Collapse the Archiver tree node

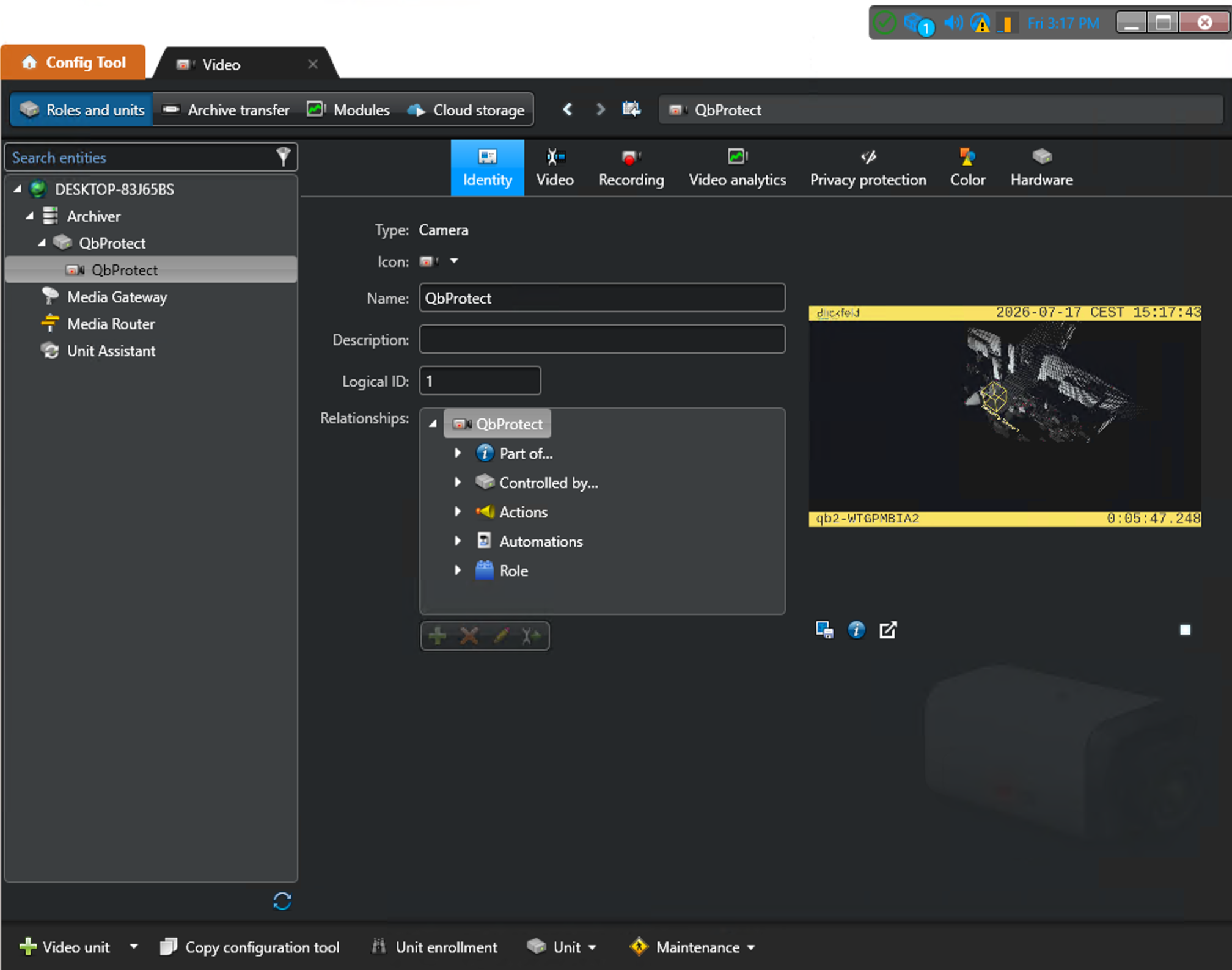click(x=30, y=216)
